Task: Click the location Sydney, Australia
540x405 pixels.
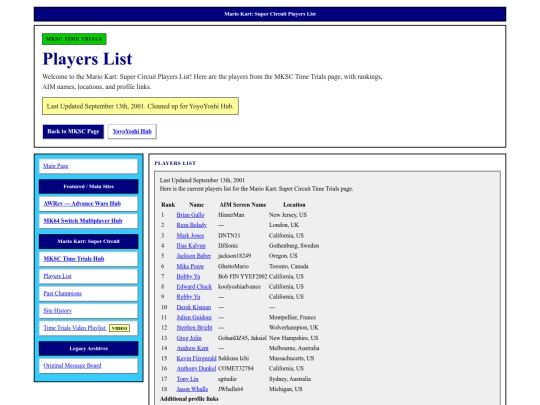Action: [290, 379]
